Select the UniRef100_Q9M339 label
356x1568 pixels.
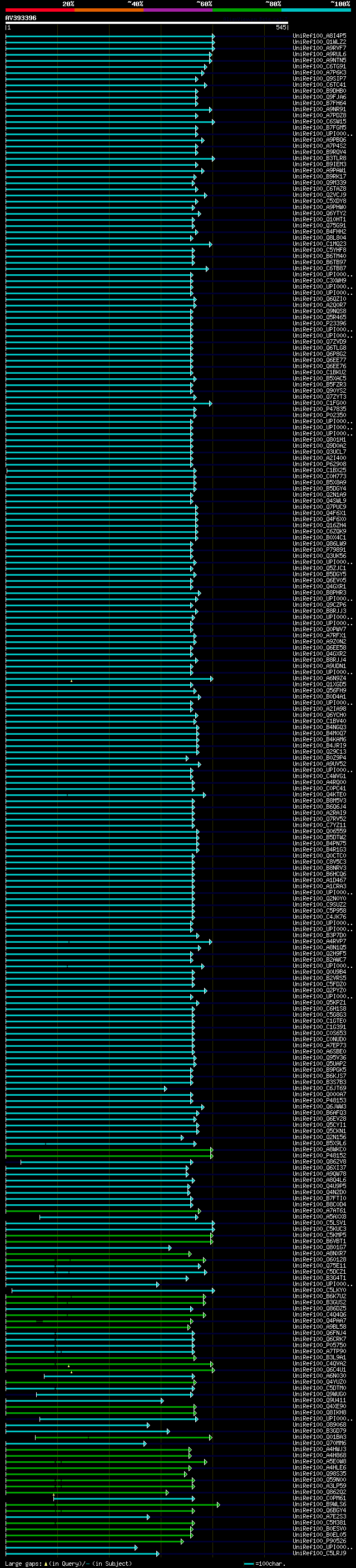(x=319, y=182)
